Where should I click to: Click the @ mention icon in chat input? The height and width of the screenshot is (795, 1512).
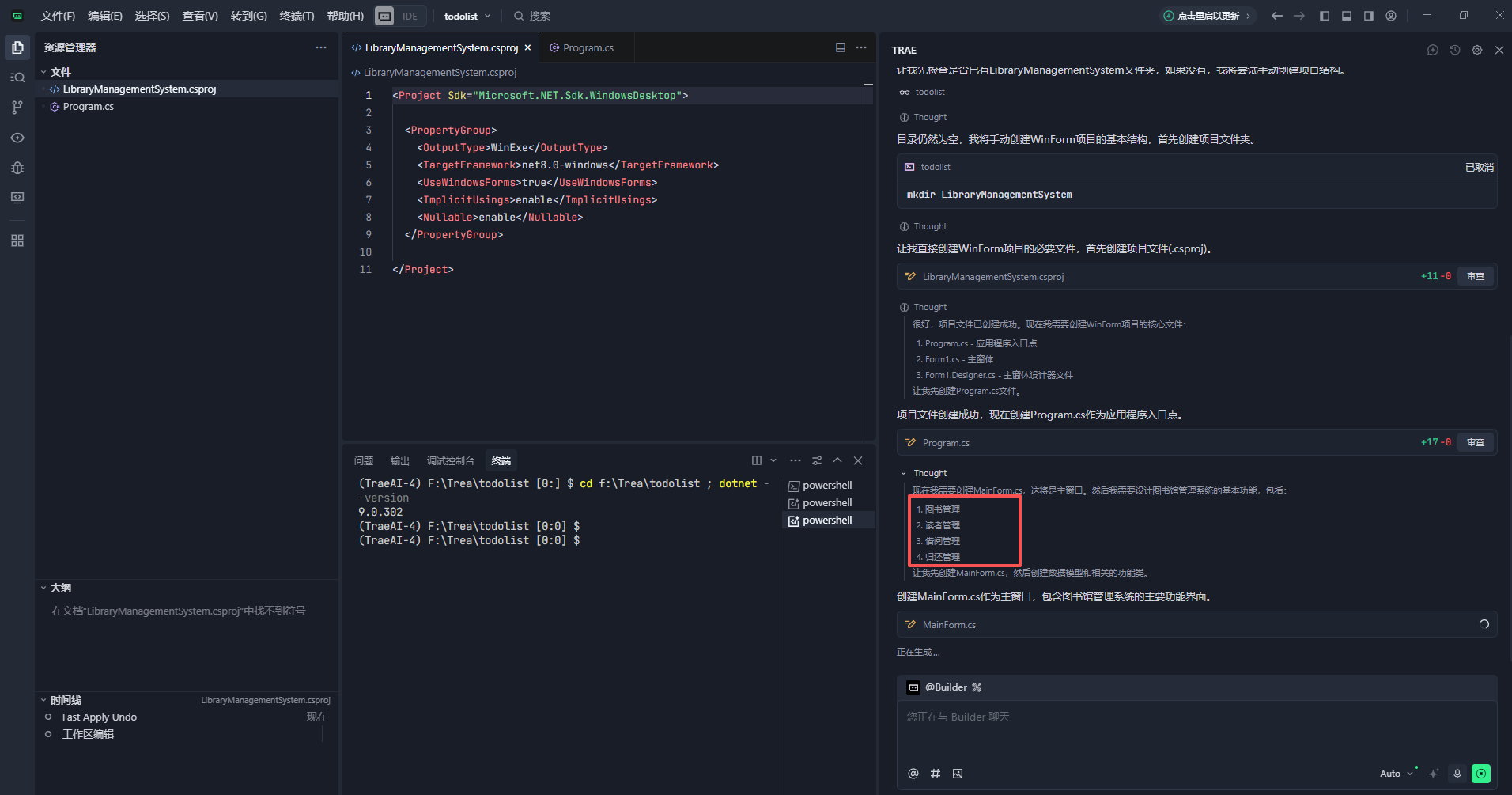click(x=913, y=774)
